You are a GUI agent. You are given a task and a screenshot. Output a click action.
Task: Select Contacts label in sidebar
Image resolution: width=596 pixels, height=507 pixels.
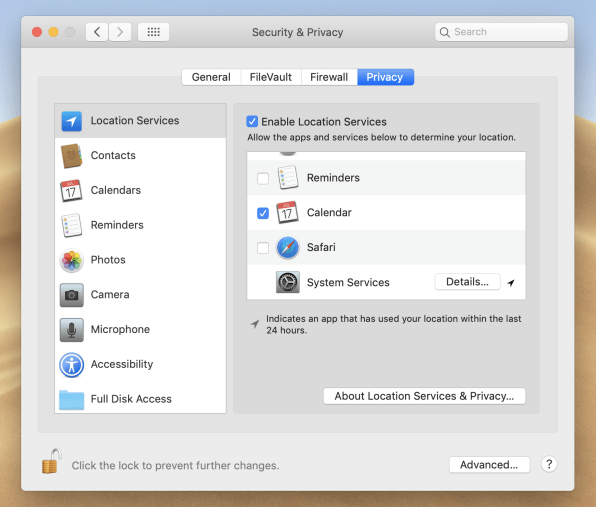pyautogui.click(x=113, y=155)
